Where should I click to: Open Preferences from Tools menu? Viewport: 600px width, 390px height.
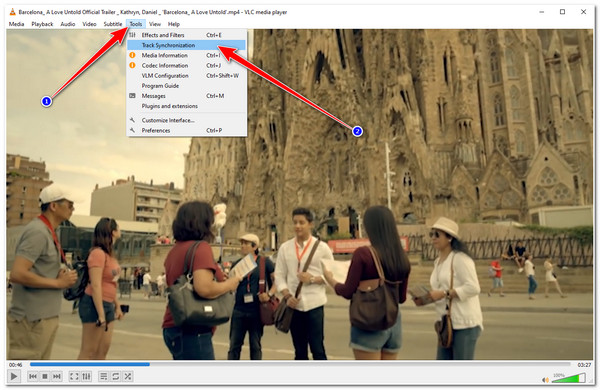pos(187,131)
